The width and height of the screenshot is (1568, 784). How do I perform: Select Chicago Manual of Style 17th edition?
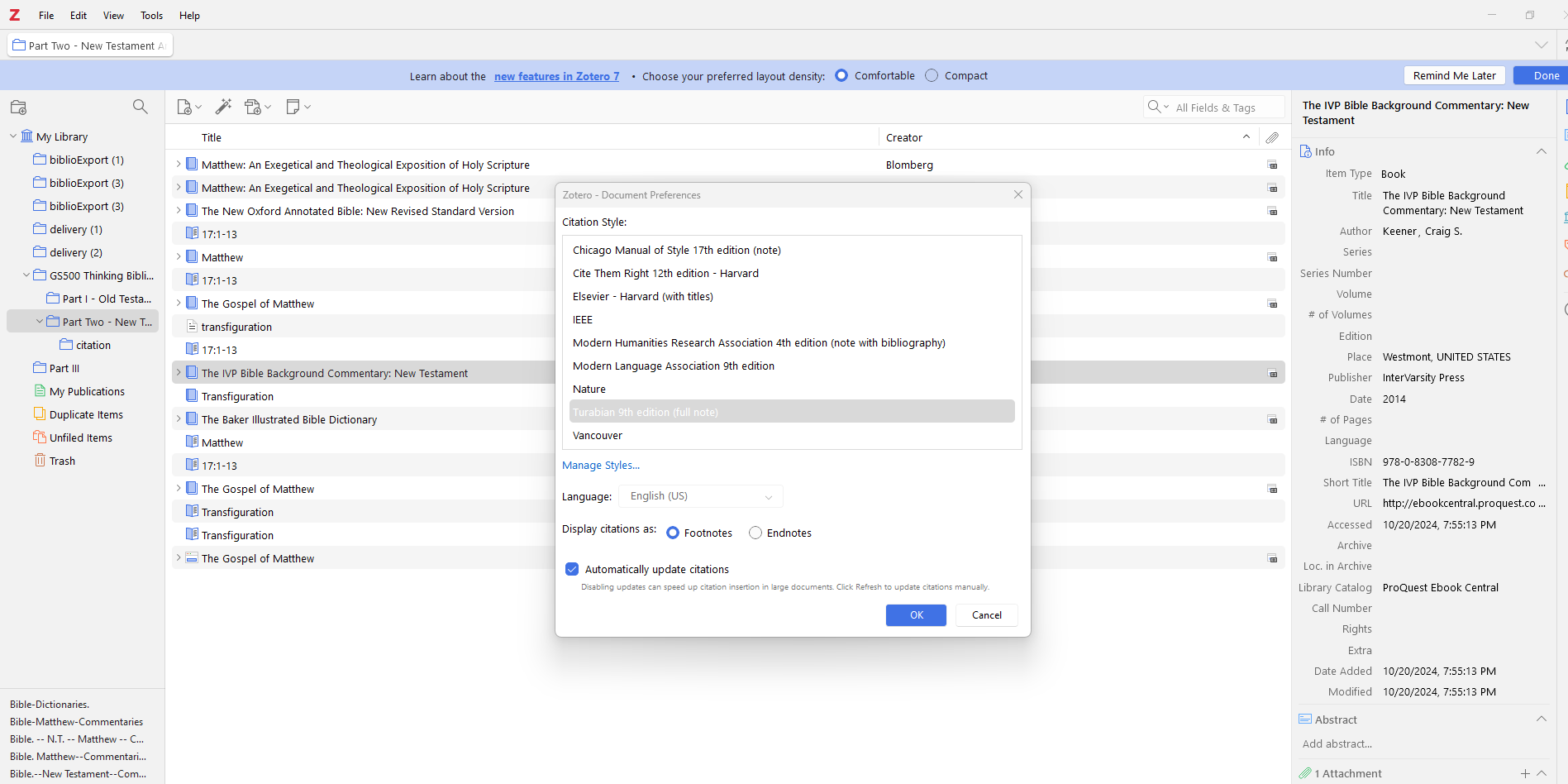click(x=792, y=250)
